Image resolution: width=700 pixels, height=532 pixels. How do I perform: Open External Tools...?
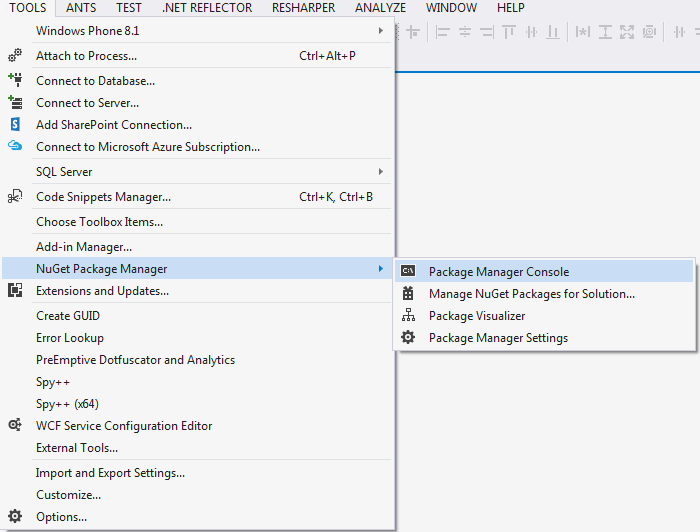(x=197, y=448)
